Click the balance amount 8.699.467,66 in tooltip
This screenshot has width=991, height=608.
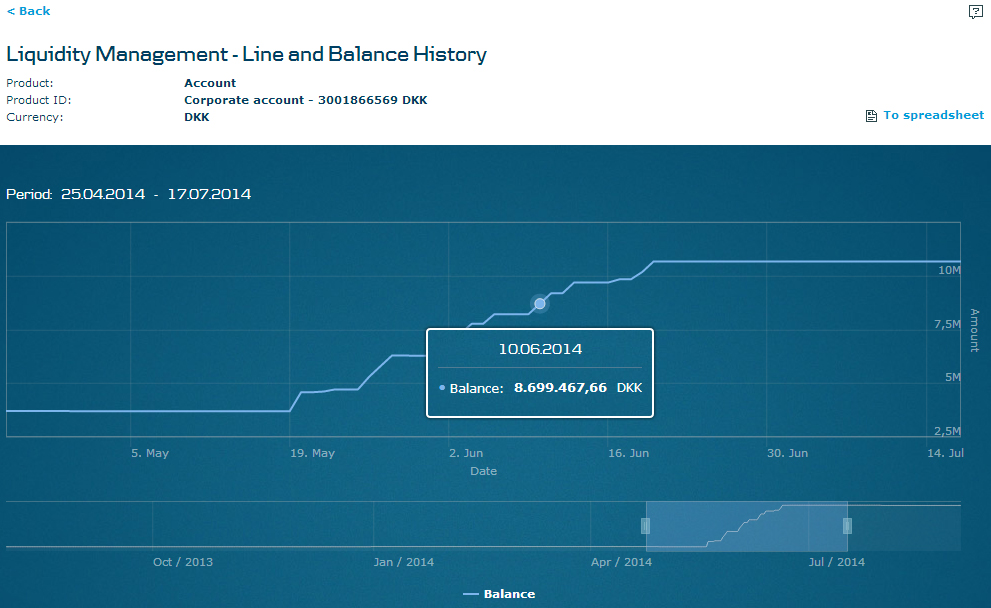pyautogui.click(x=560, y=387)
